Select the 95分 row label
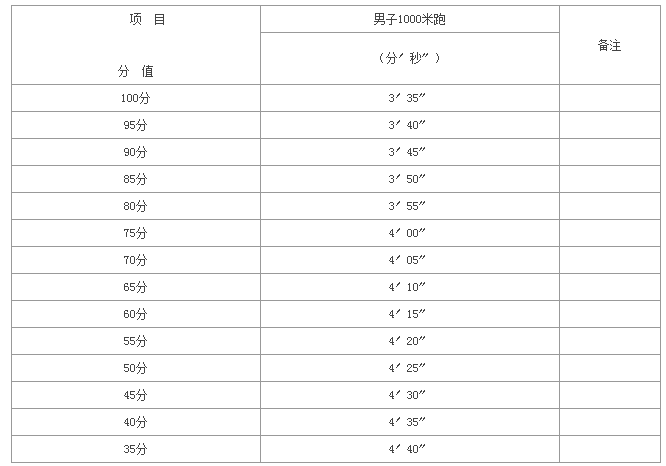 [135, 125]
